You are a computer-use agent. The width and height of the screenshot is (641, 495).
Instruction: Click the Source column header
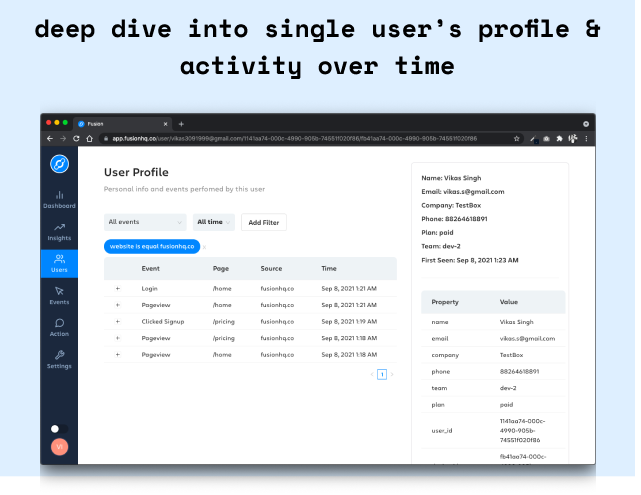click(271, 269)
